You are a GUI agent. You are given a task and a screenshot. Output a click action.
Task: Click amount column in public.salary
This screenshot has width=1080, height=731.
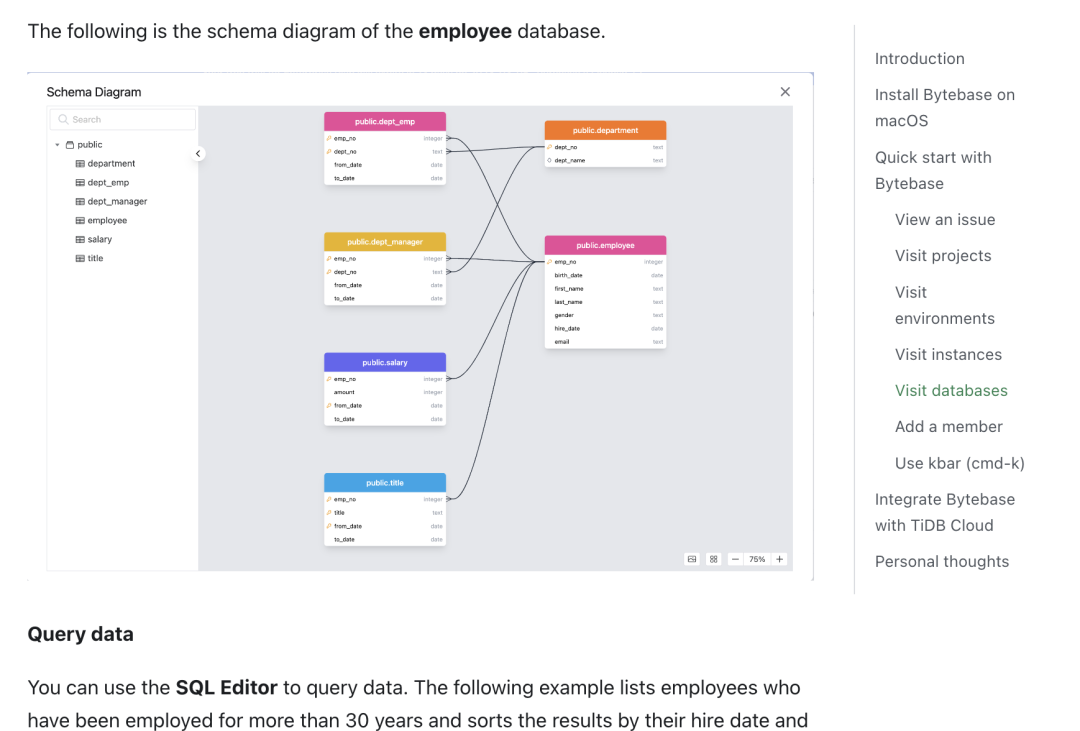click(x=385, y=392)
